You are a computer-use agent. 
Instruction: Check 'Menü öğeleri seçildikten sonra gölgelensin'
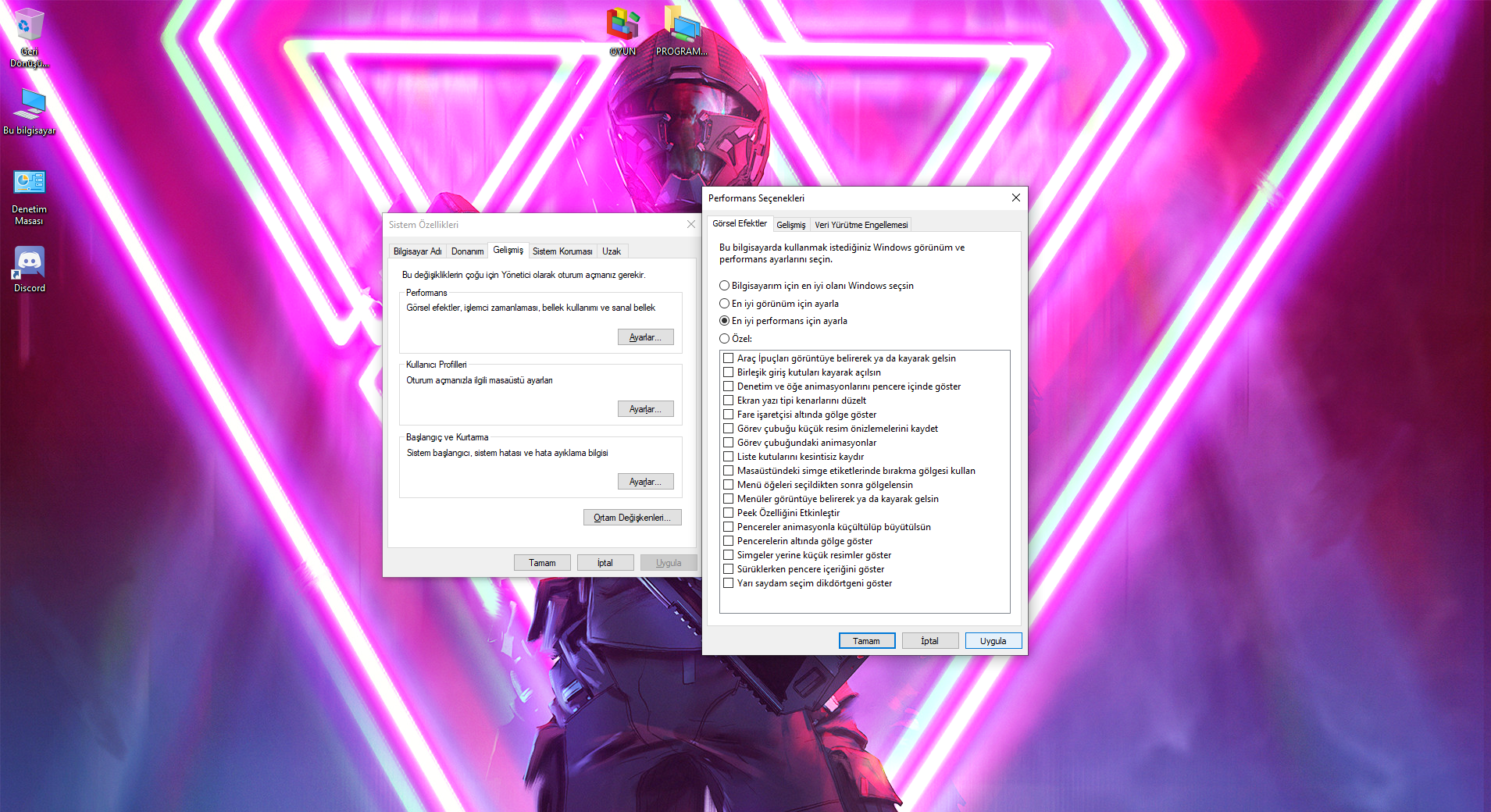(728, 485)
